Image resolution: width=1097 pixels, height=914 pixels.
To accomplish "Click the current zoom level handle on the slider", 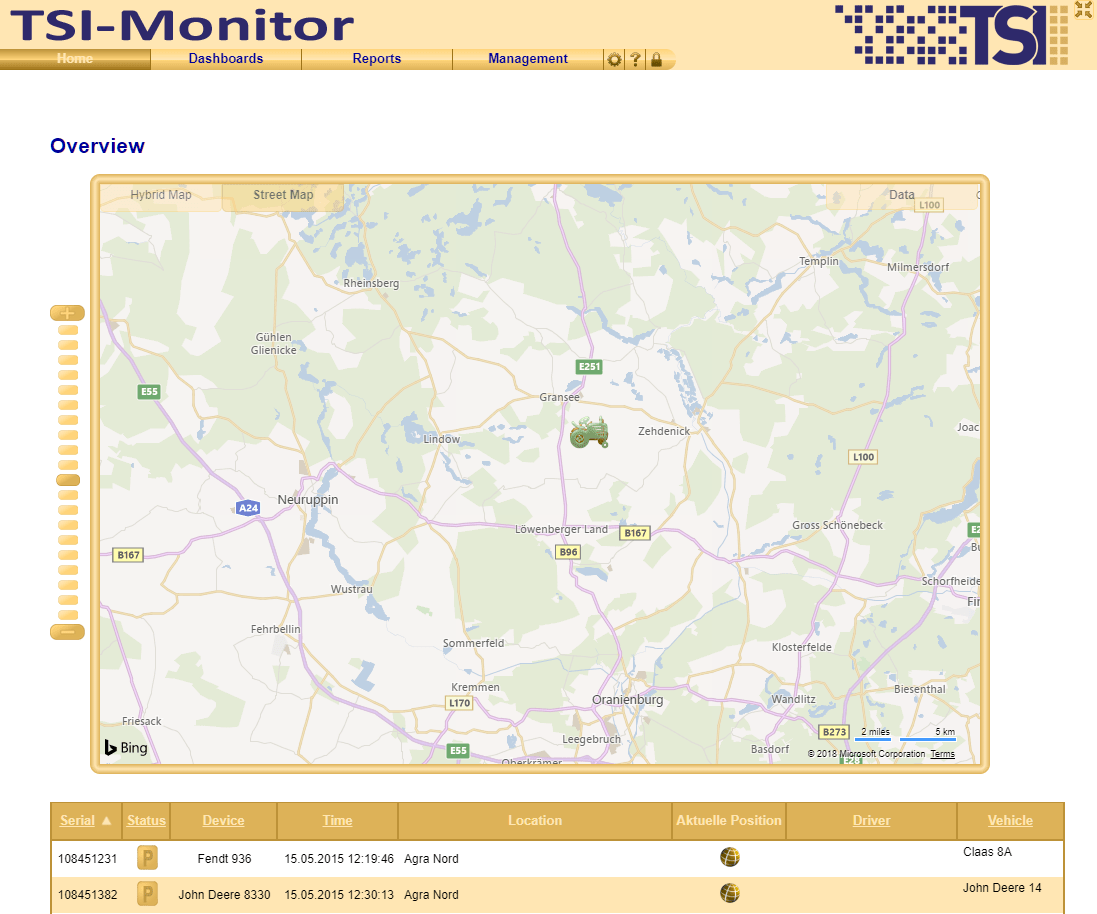I will tap(68, 480).
